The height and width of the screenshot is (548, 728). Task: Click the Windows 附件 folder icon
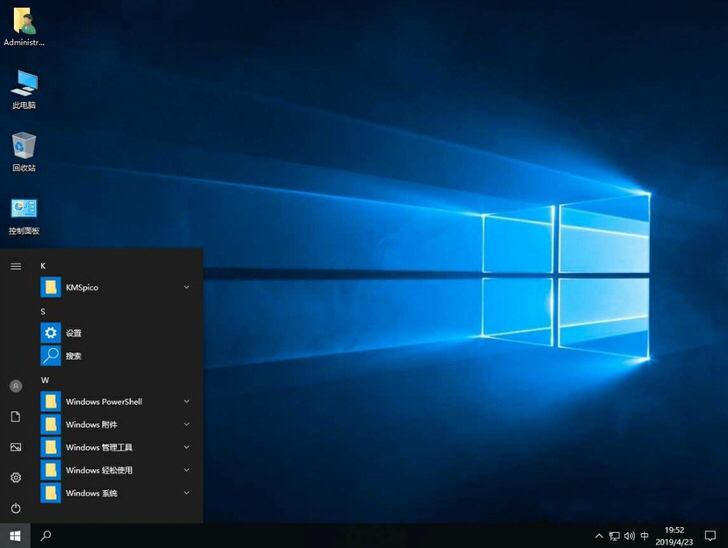[51, 424]
